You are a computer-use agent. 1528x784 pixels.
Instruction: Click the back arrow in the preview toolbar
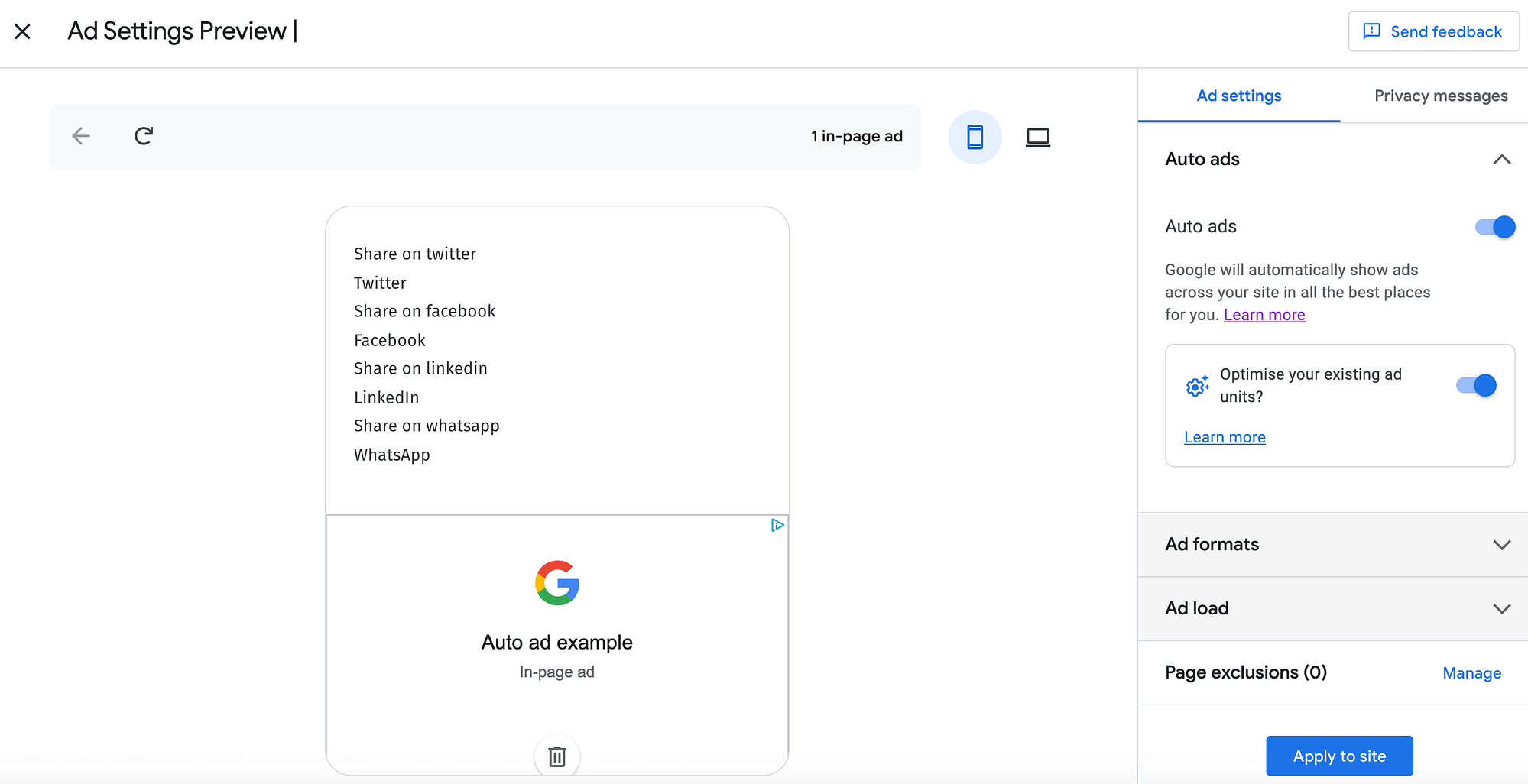click(80, 136)
